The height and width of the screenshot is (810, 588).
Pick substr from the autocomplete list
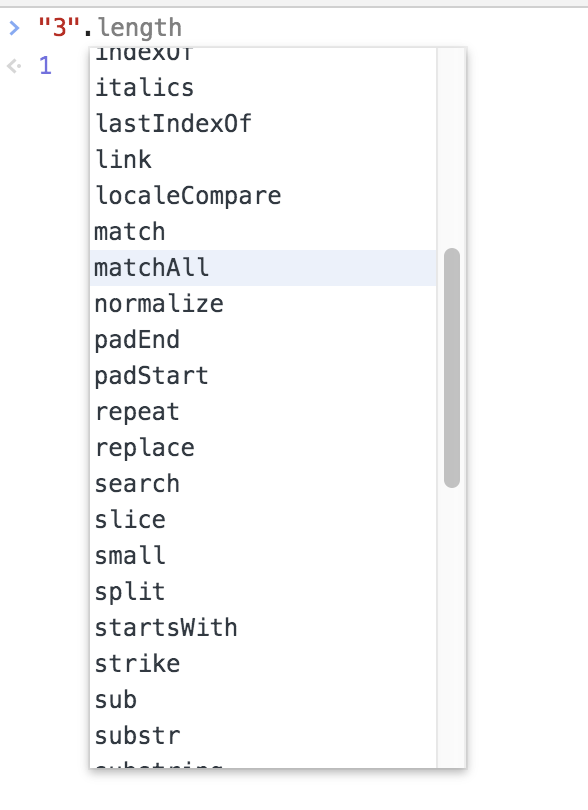[263, 736]
